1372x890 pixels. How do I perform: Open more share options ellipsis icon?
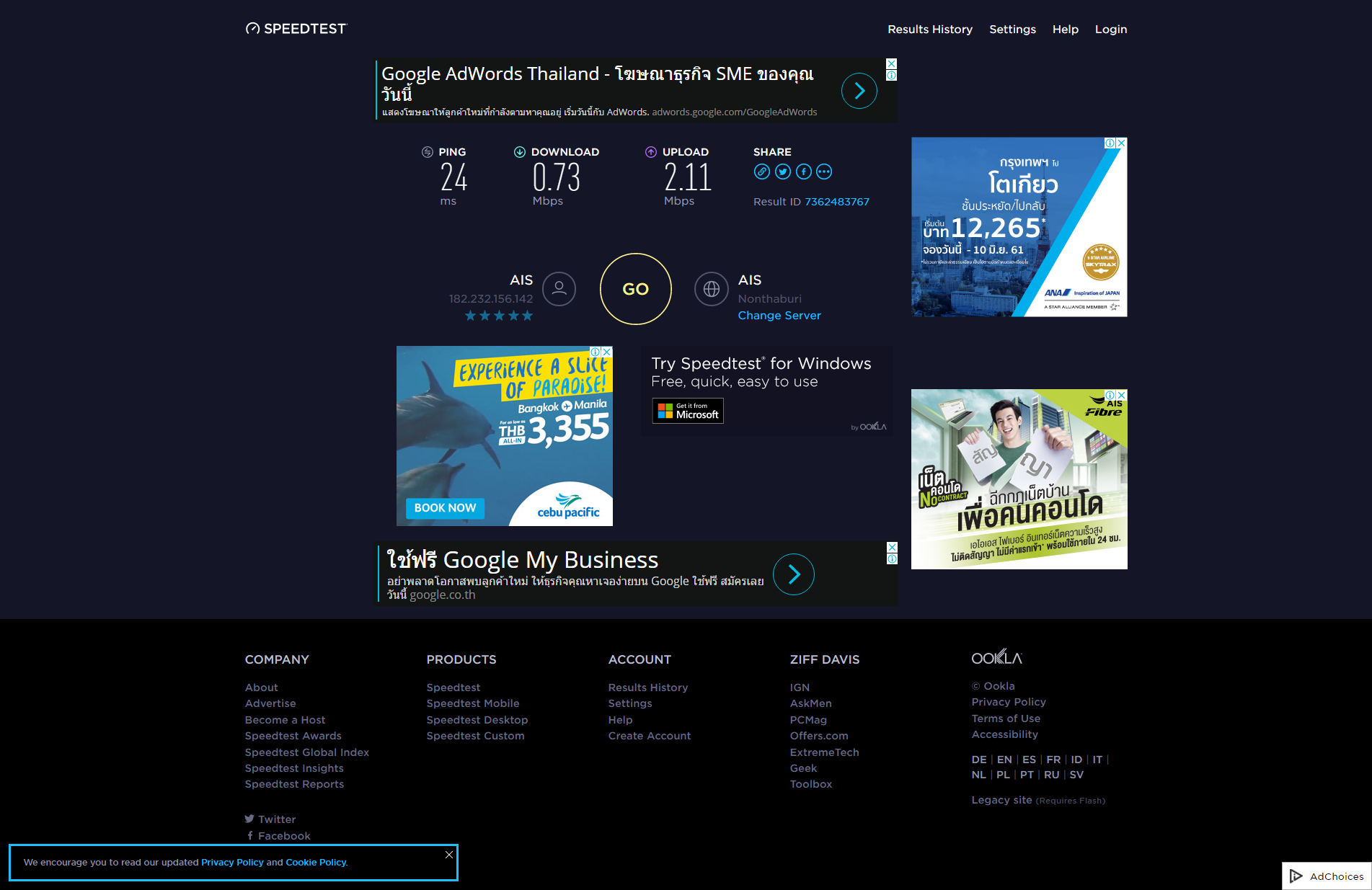[x=824, y=172]
